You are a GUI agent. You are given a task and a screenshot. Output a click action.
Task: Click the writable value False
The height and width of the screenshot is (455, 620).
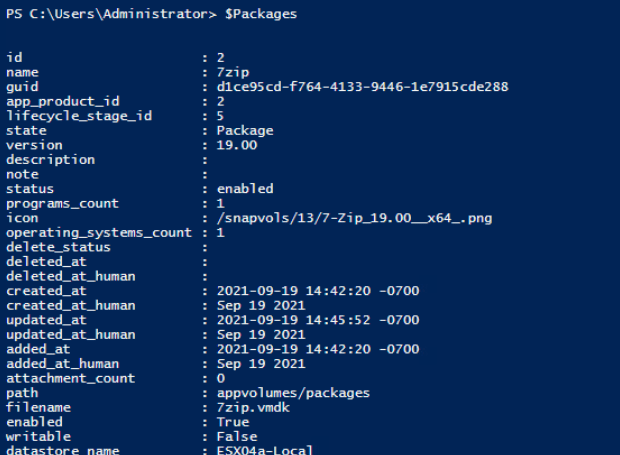click(236, 436)
